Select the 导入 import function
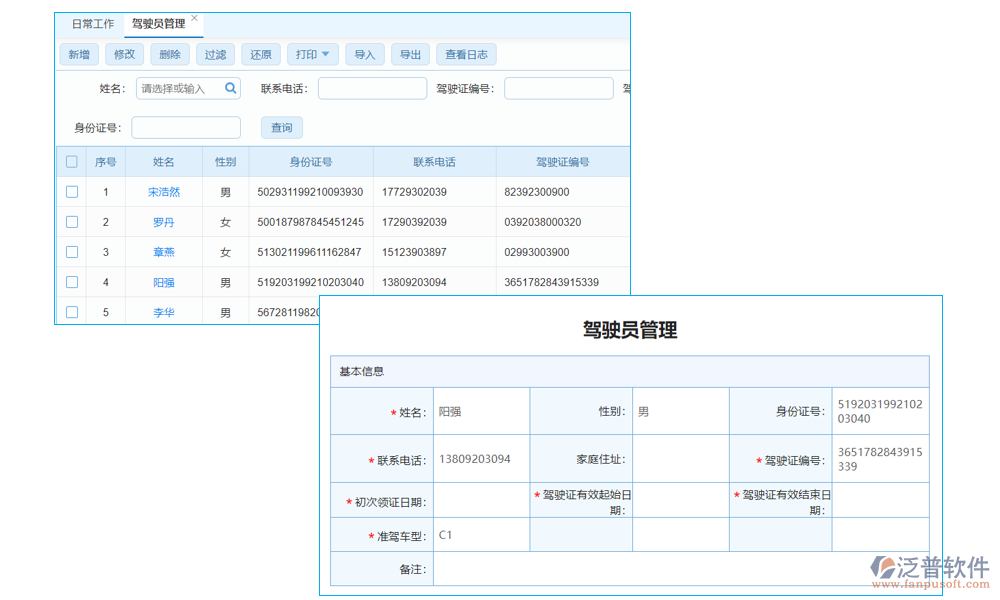 (x=364, y=54)
